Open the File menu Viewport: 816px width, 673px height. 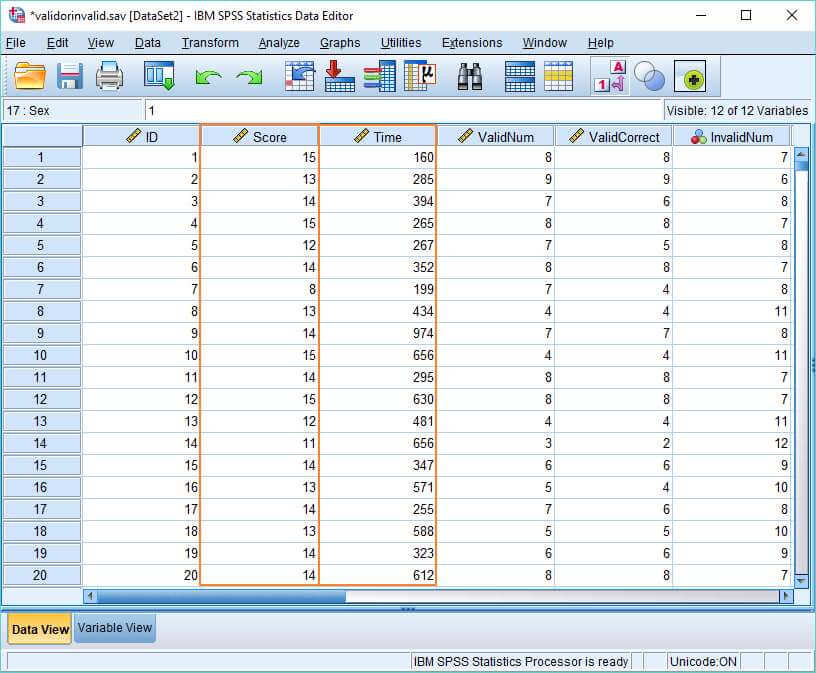pos(16,43)
